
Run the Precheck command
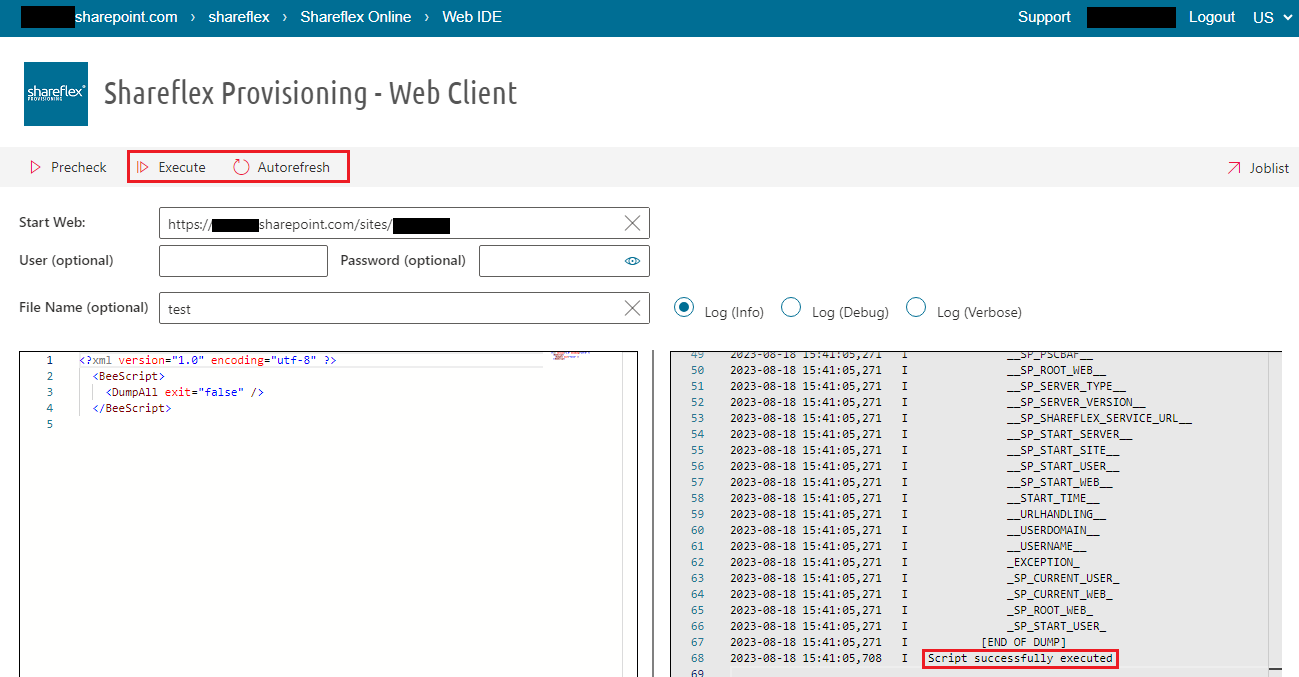[68, 167]
